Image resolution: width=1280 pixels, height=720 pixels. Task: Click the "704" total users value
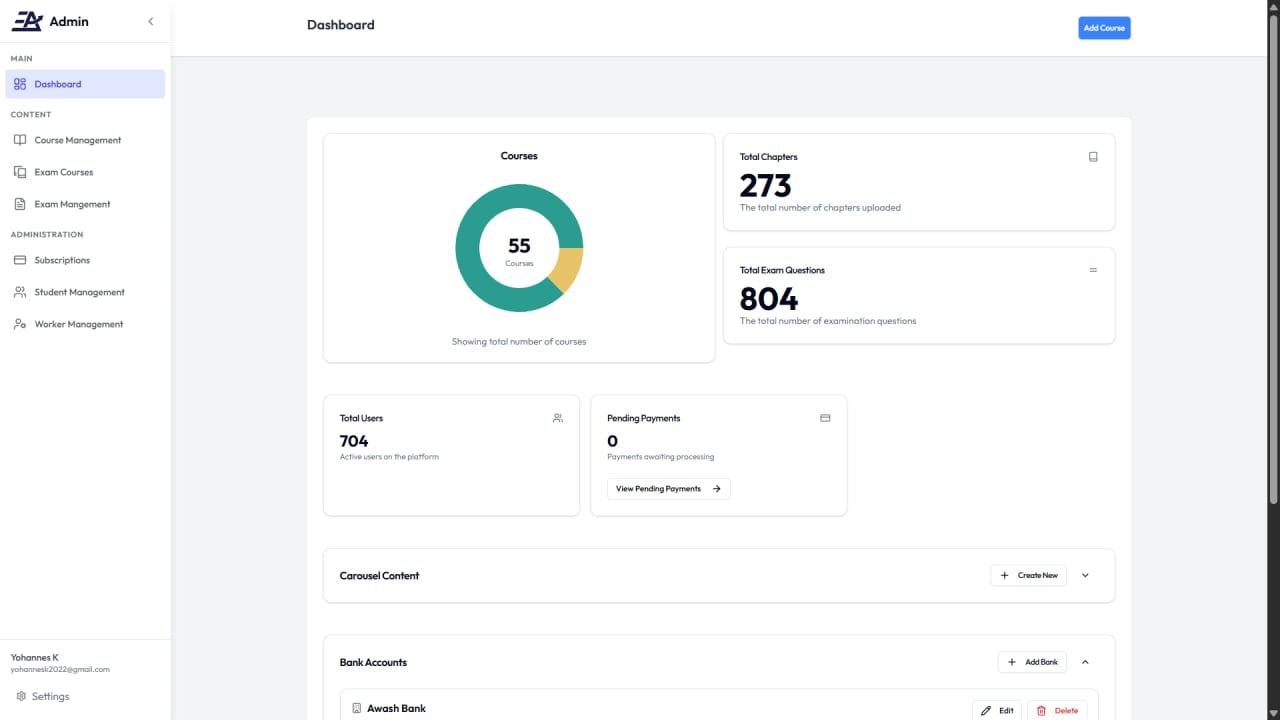[x=354, y=441]
